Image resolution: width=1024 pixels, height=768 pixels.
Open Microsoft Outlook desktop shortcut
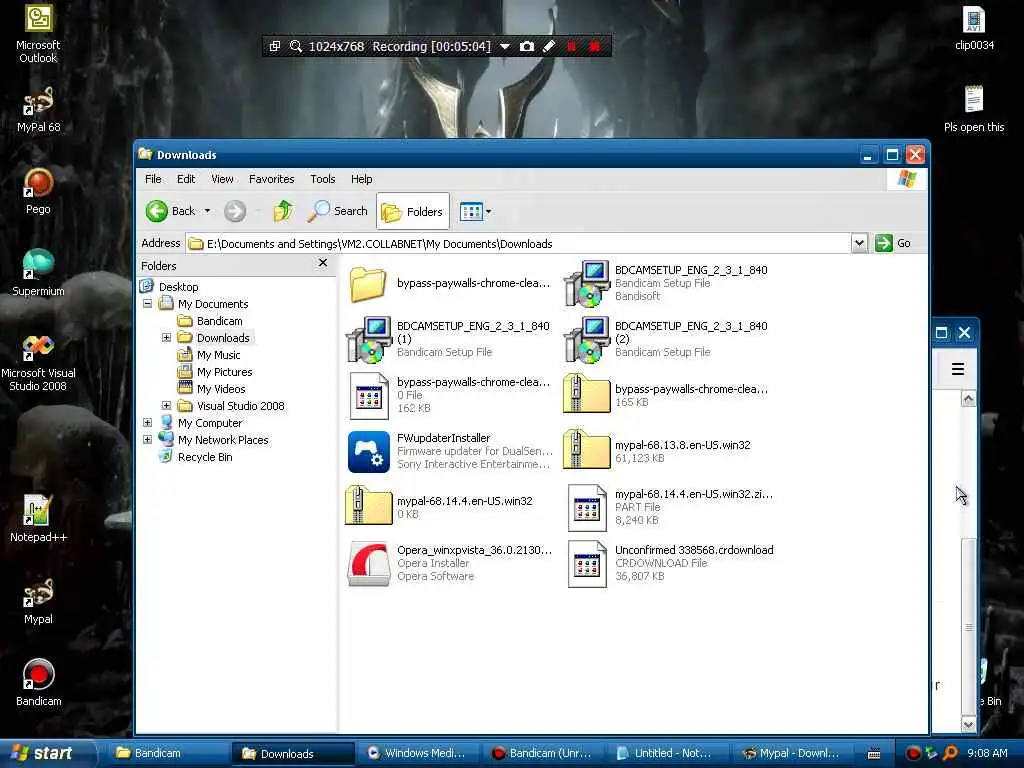(x=38, y=33)
